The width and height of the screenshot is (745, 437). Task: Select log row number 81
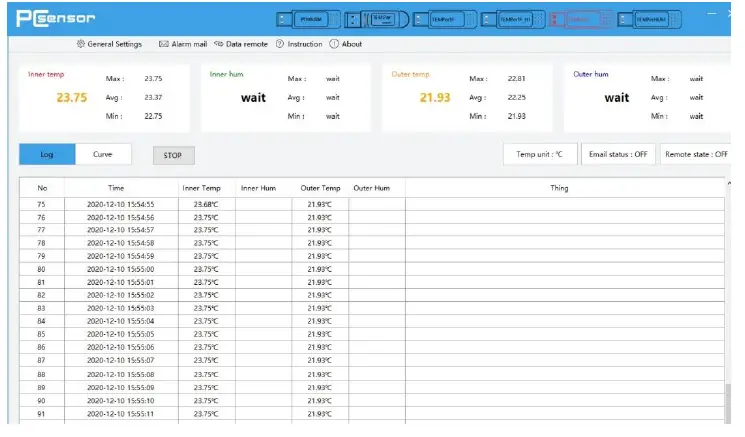click(41, 282)
